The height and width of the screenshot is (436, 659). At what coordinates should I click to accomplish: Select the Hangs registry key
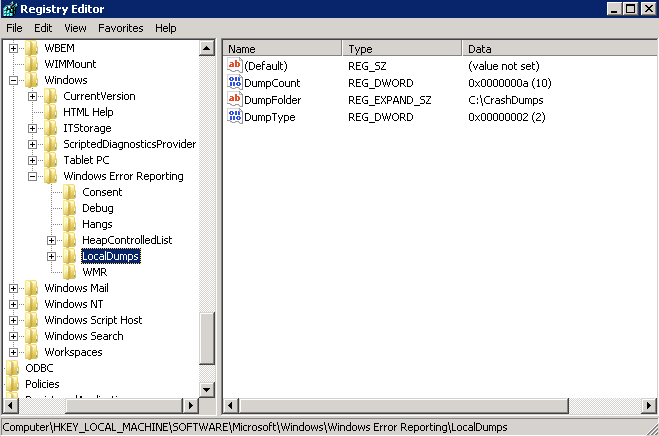click(x=97, y=224)
